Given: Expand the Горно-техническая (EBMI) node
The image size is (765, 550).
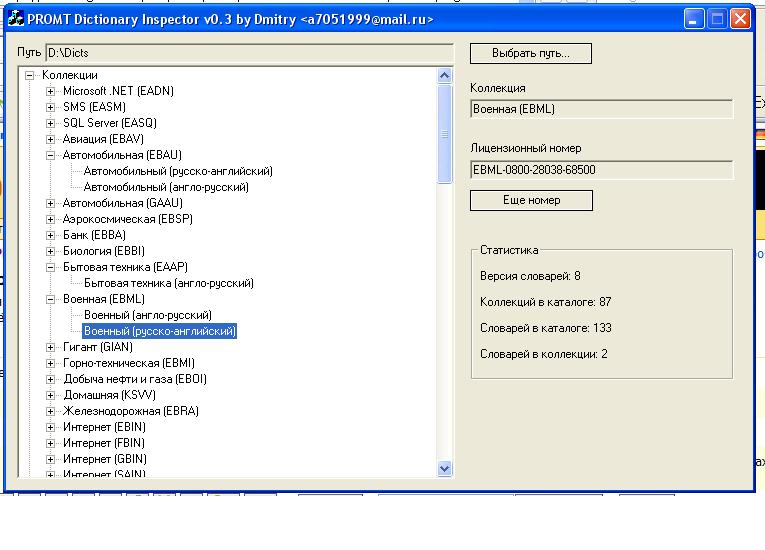Looking at the screenshot, I should click(x=50, y=363).
